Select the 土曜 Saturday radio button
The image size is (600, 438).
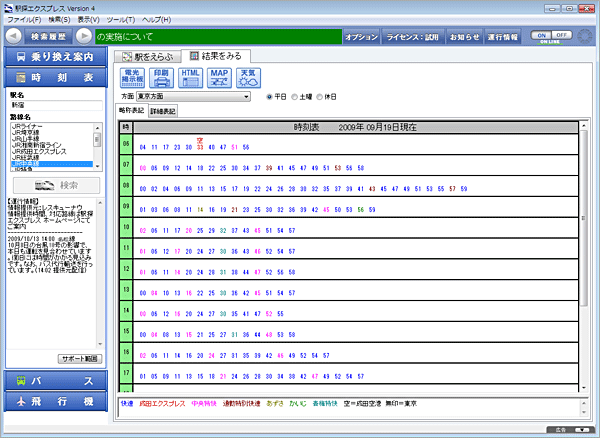296,97
